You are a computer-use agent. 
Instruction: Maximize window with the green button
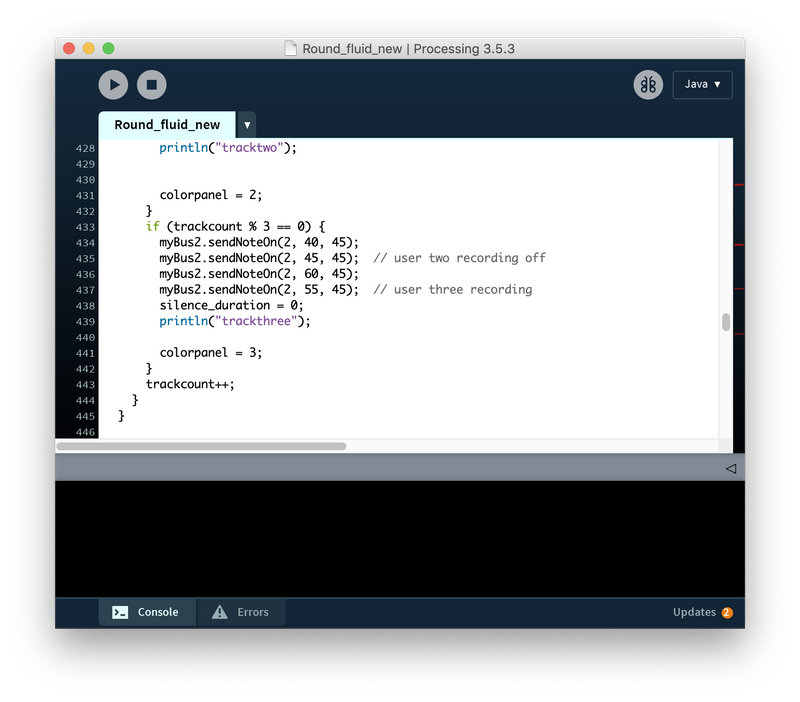pos(108,48)
